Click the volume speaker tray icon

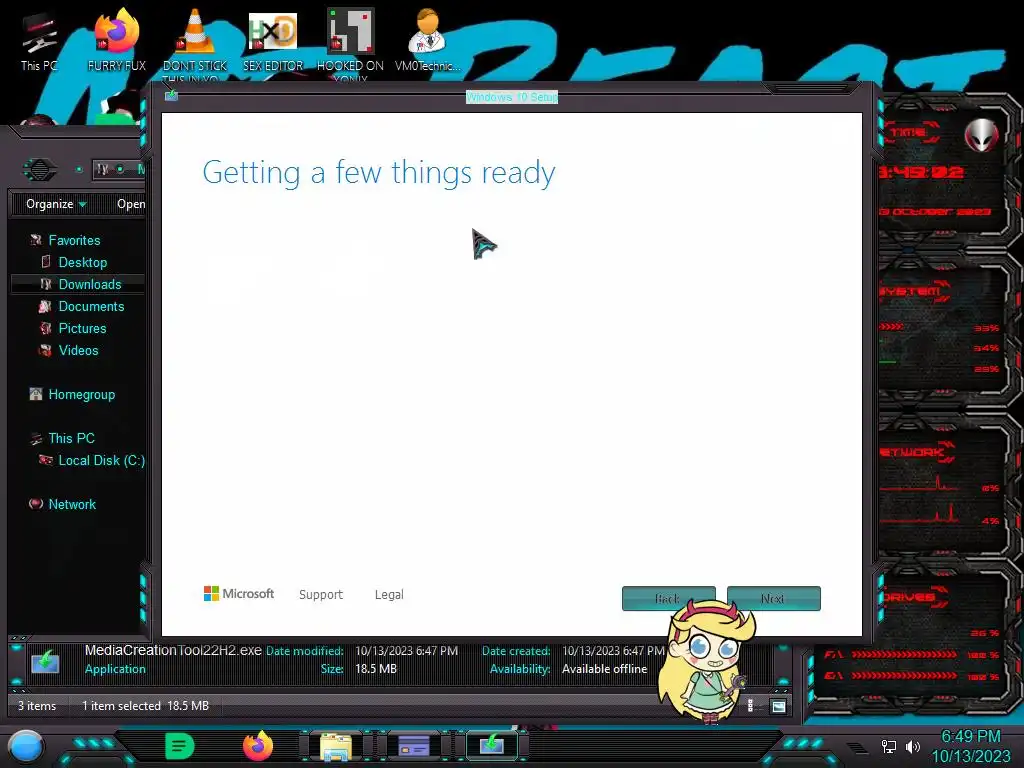click(913, 746)
